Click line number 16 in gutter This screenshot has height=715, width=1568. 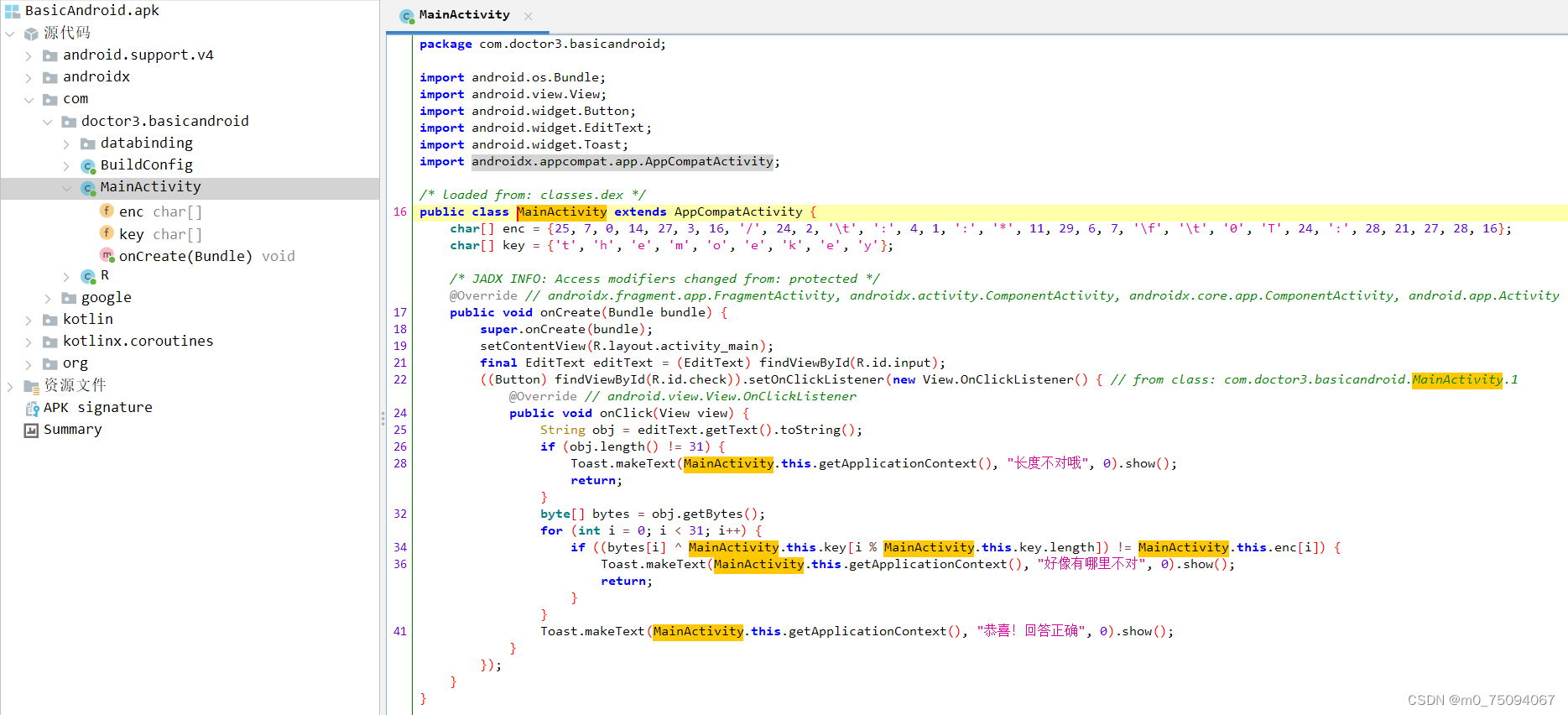point(399,211)
